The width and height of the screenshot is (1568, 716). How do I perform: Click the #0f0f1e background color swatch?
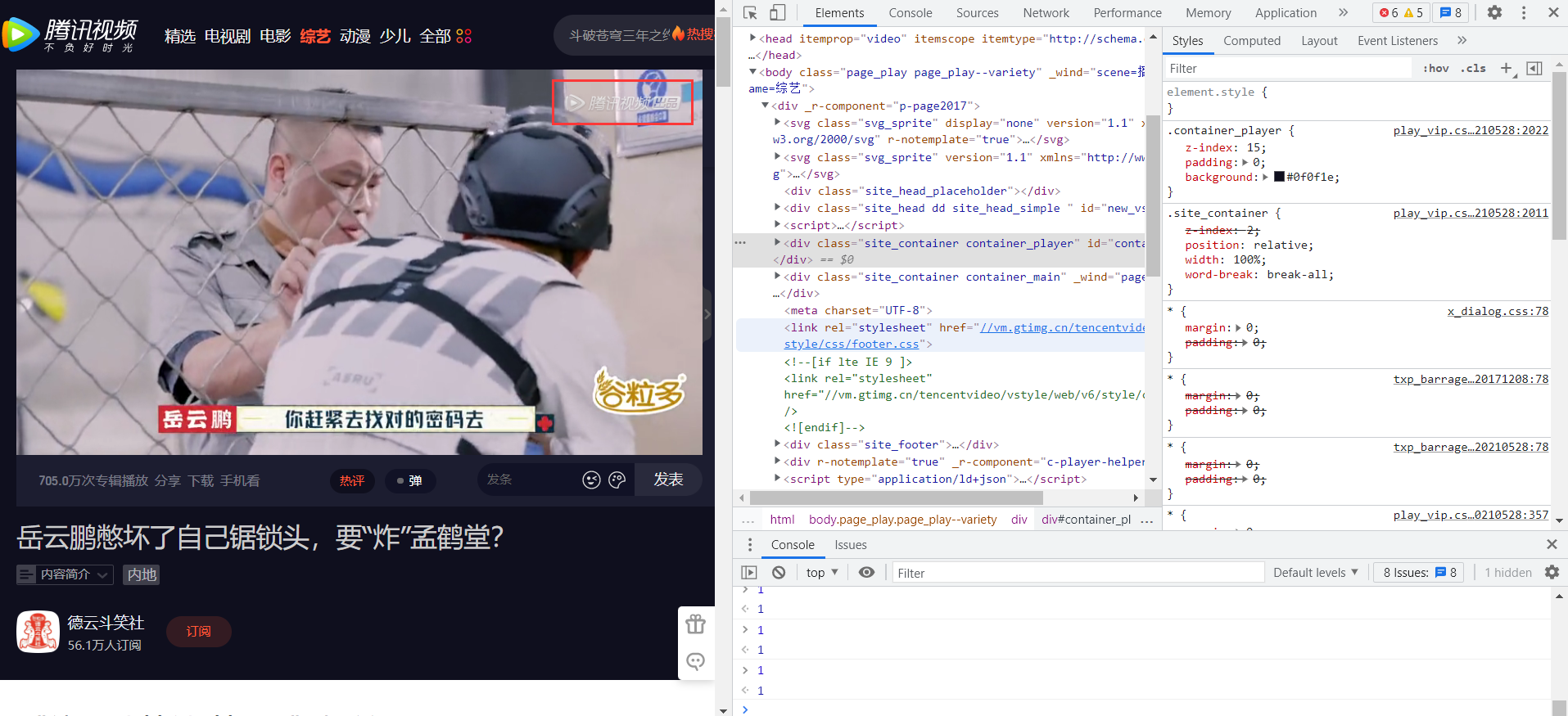pos(1279,178)
